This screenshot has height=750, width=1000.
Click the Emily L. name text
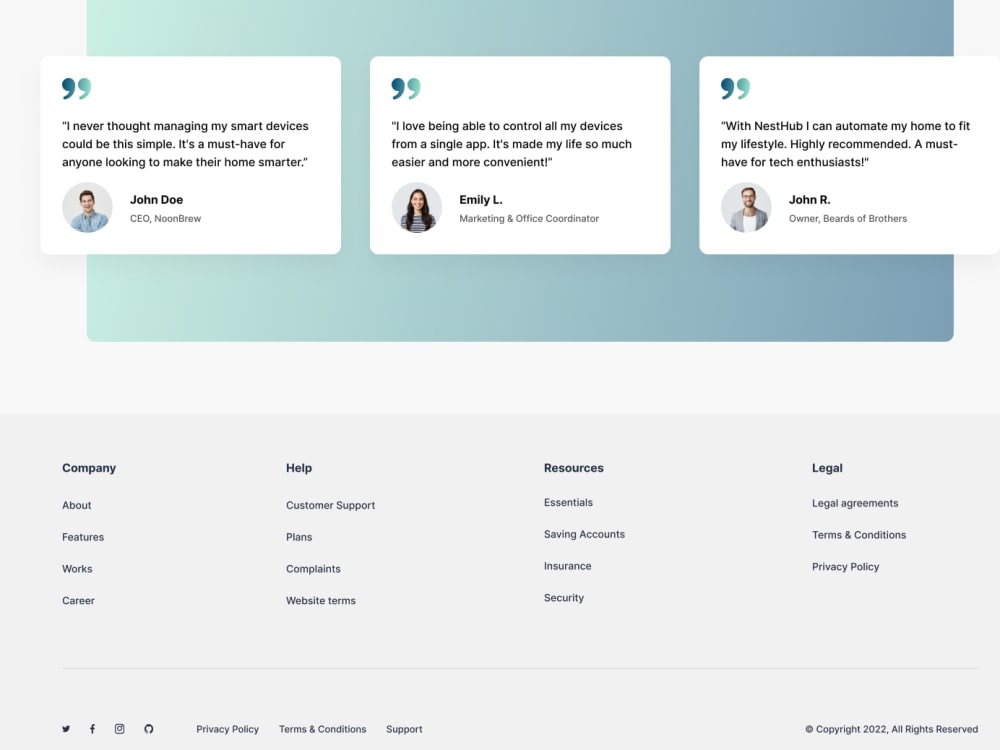[x=480, y=200]
